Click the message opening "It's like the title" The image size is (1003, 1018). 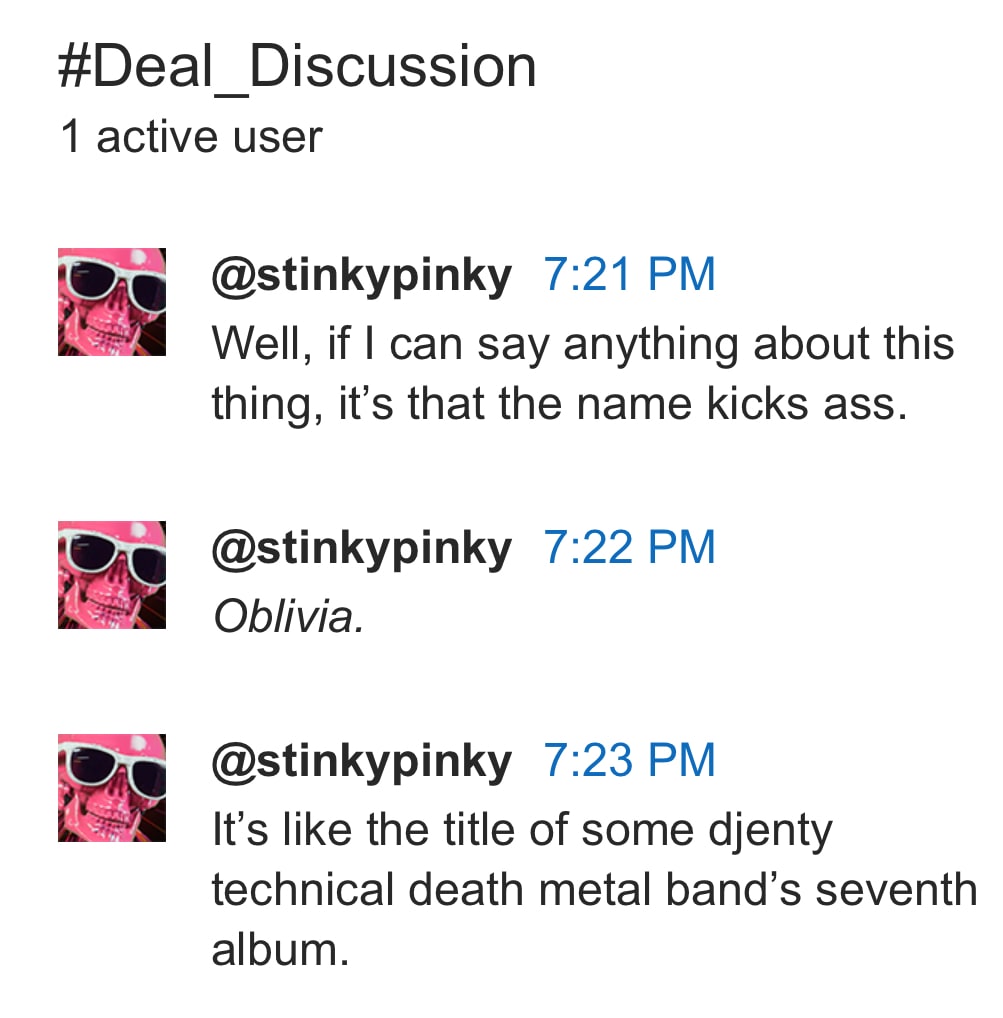coord(520,831)
